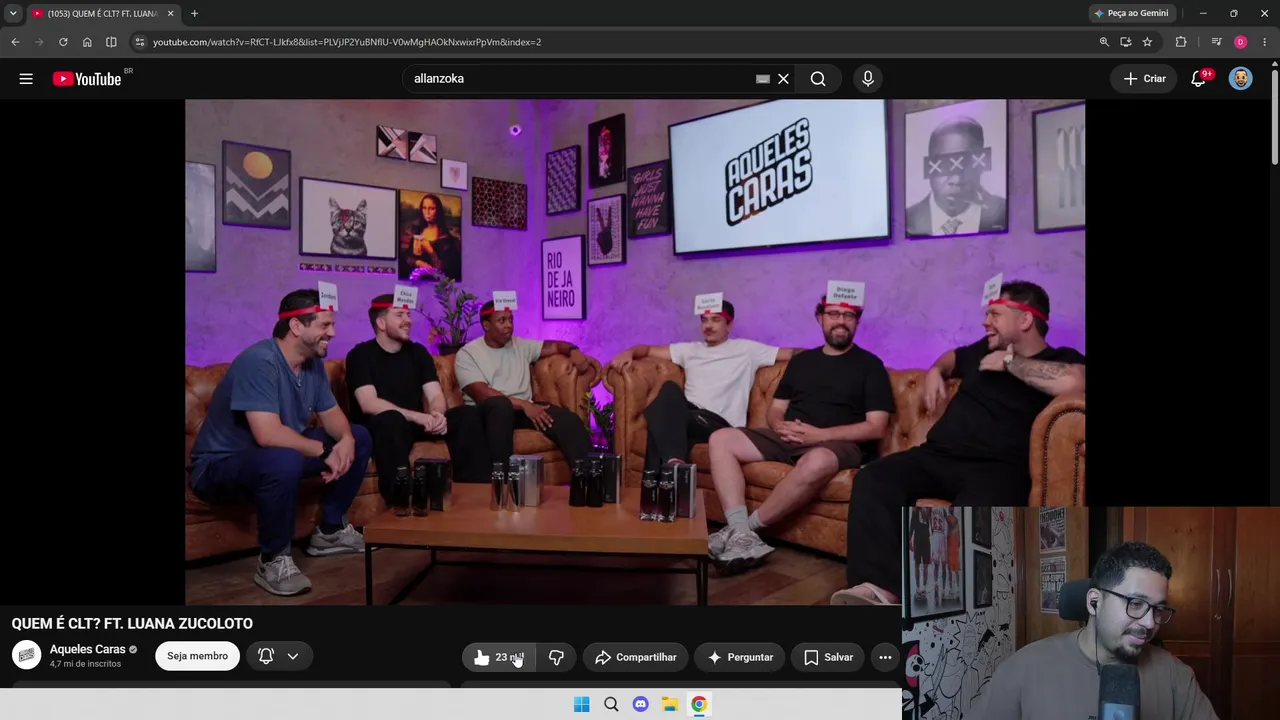Click the 4,7 mi de inscritos text
Viewport: 1280px width, 720px height.
click(x=85, y=664)
